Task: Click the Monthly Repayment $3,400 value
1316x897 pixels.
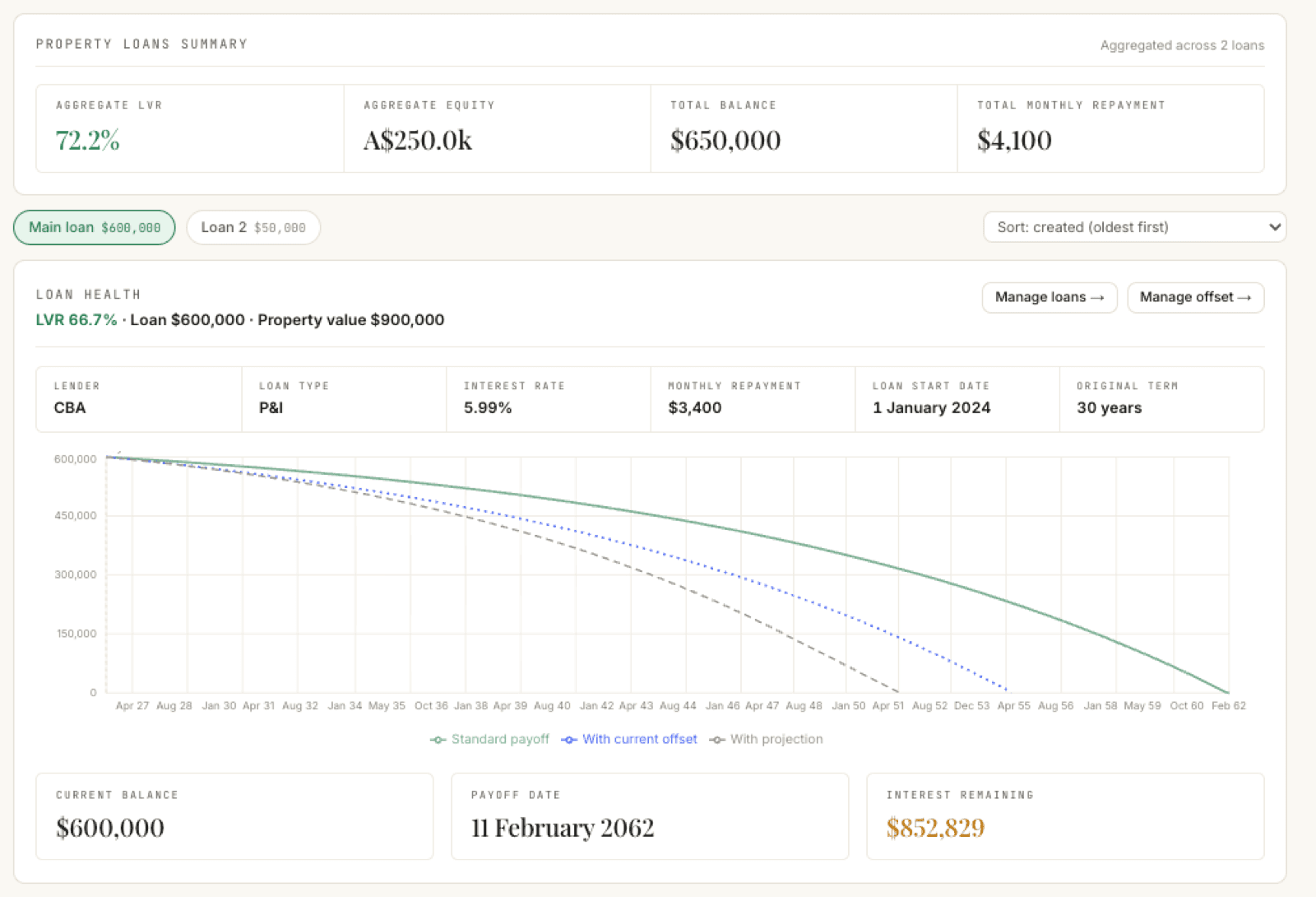Action: (695, 407)
